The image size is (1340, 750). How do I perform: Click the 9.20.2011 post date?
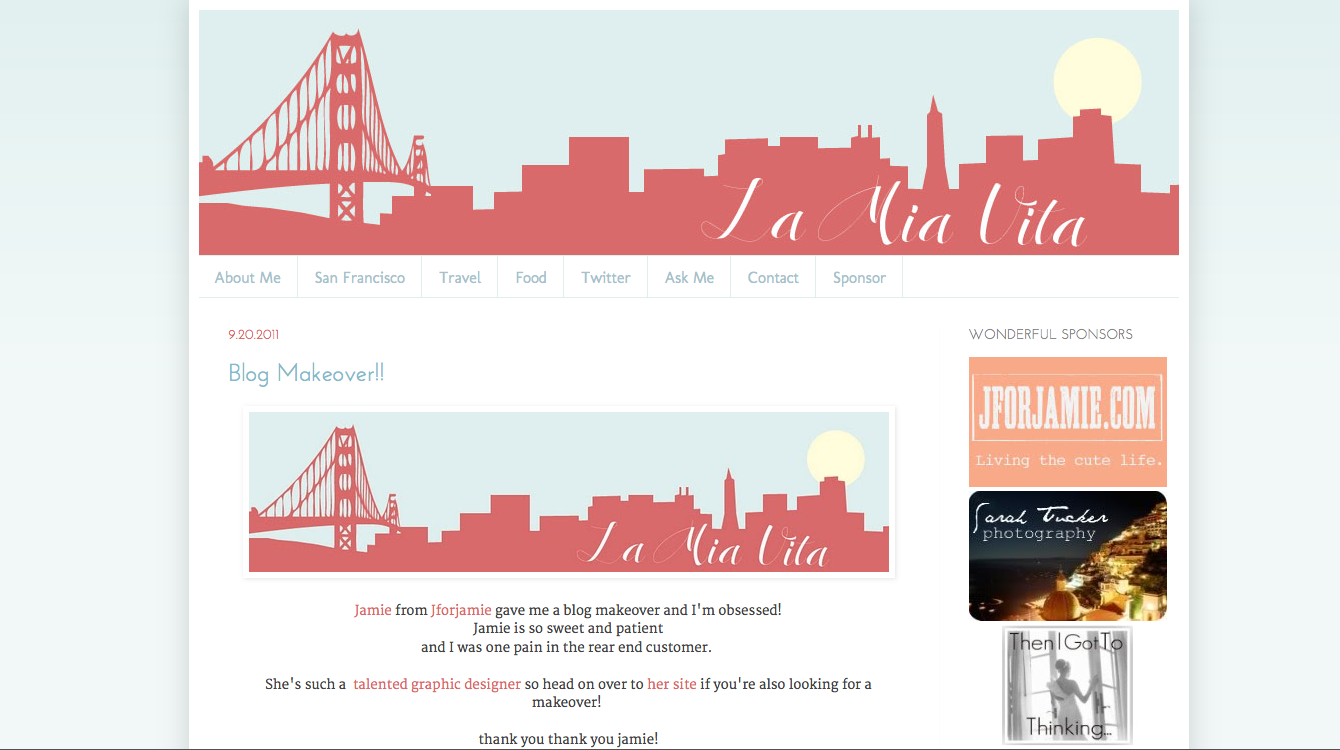(254, 335)
